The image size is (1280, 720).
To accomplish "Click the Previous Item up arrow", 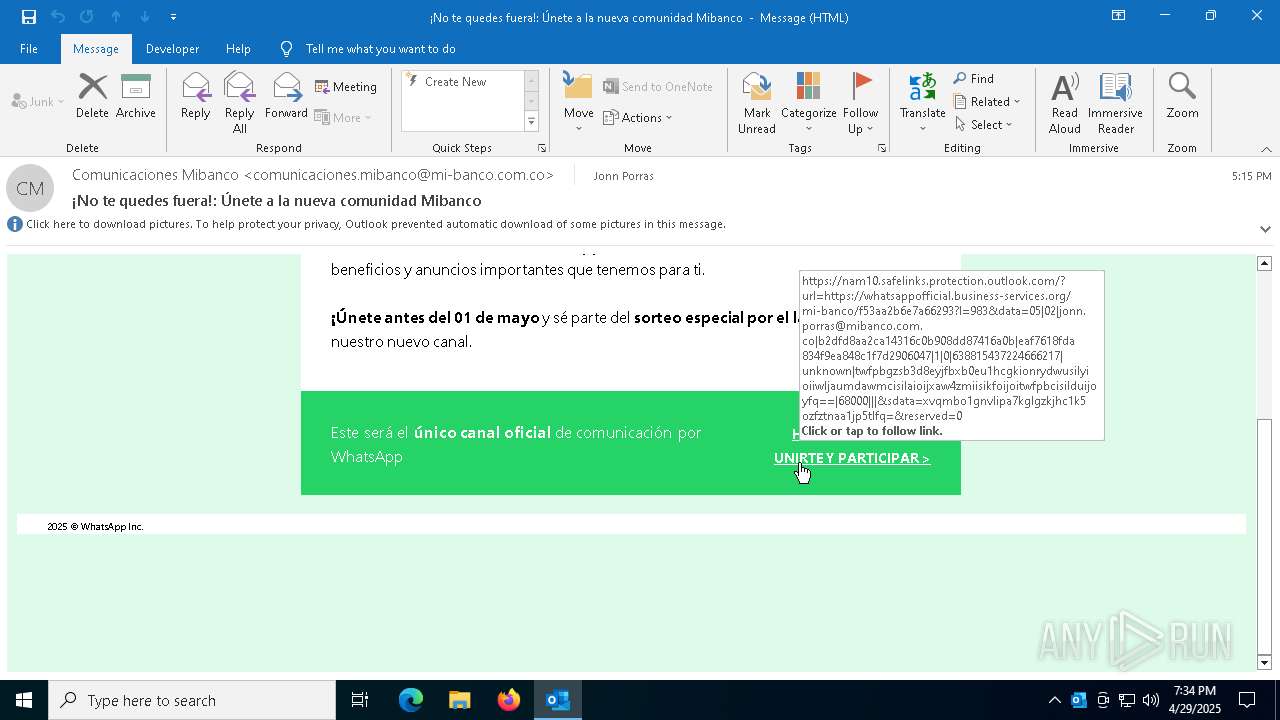I will 116,17.
